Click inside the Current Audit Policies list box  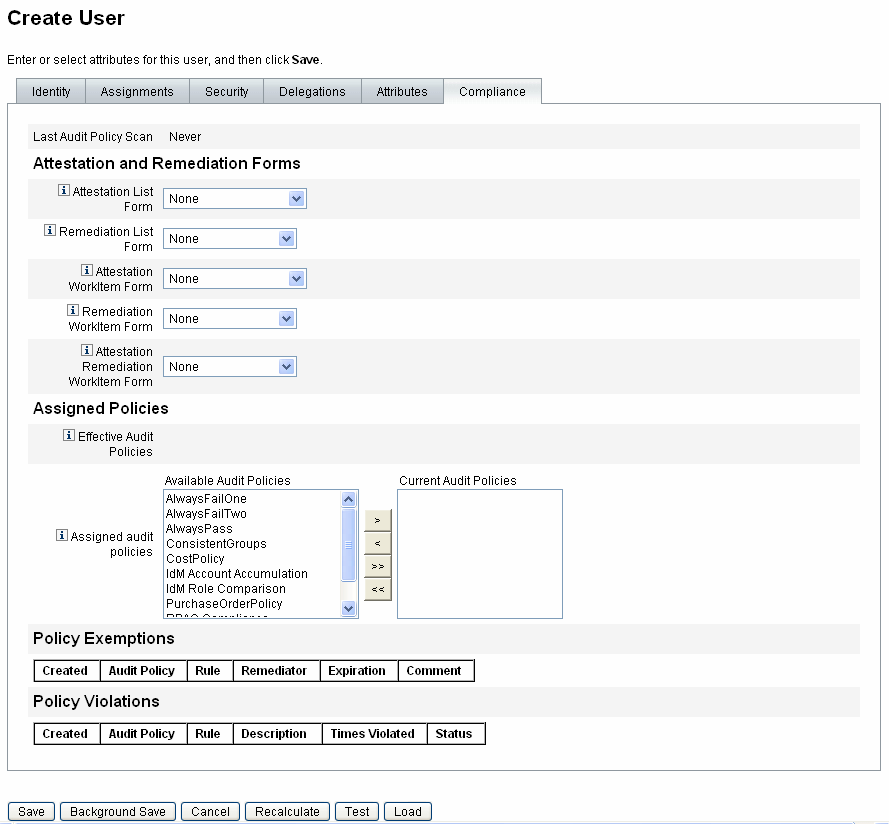480,554
